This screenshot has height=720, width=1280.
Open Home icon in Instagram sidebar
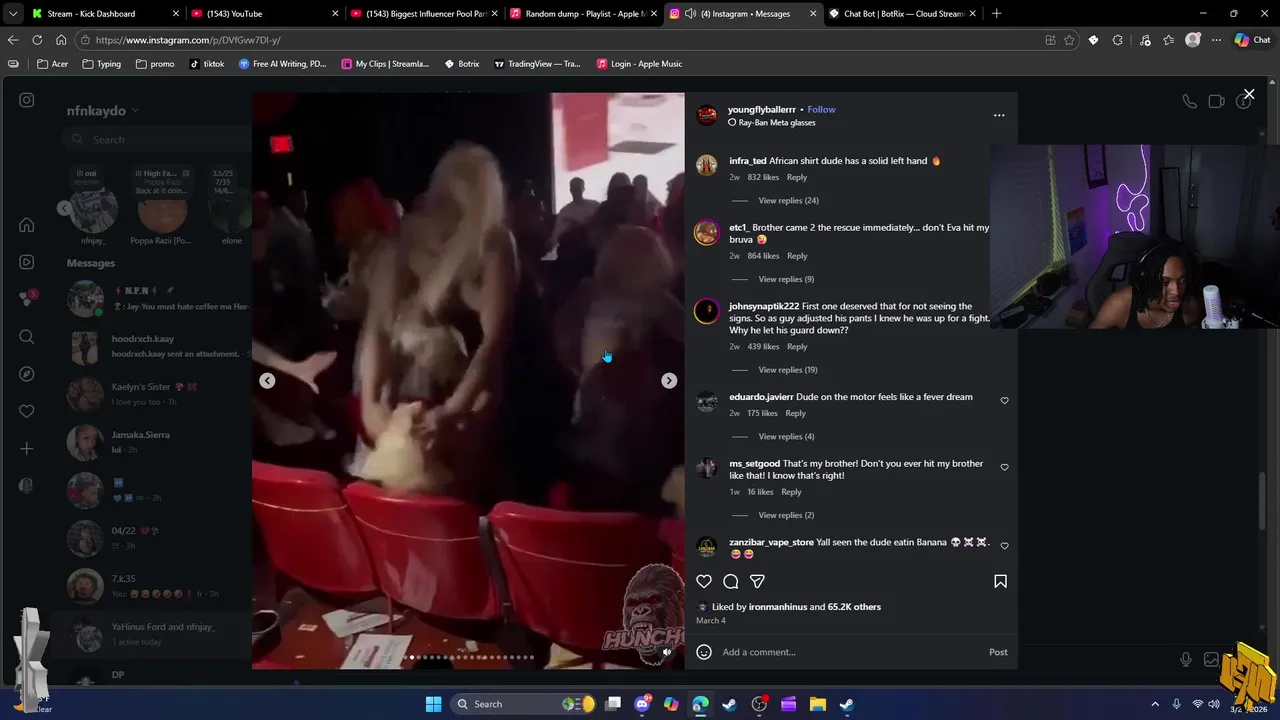pyautogui.click(x=27, y=225)
